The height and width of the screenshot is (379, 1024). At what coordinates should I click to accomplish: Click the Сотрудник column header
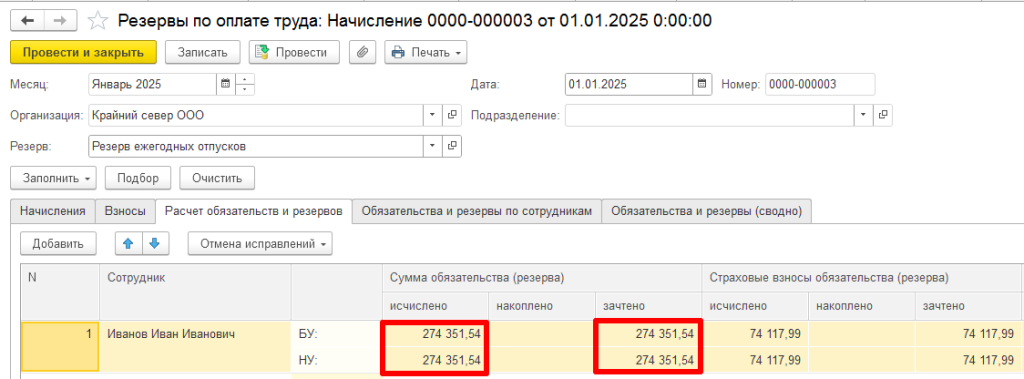[x=195, y=291]
